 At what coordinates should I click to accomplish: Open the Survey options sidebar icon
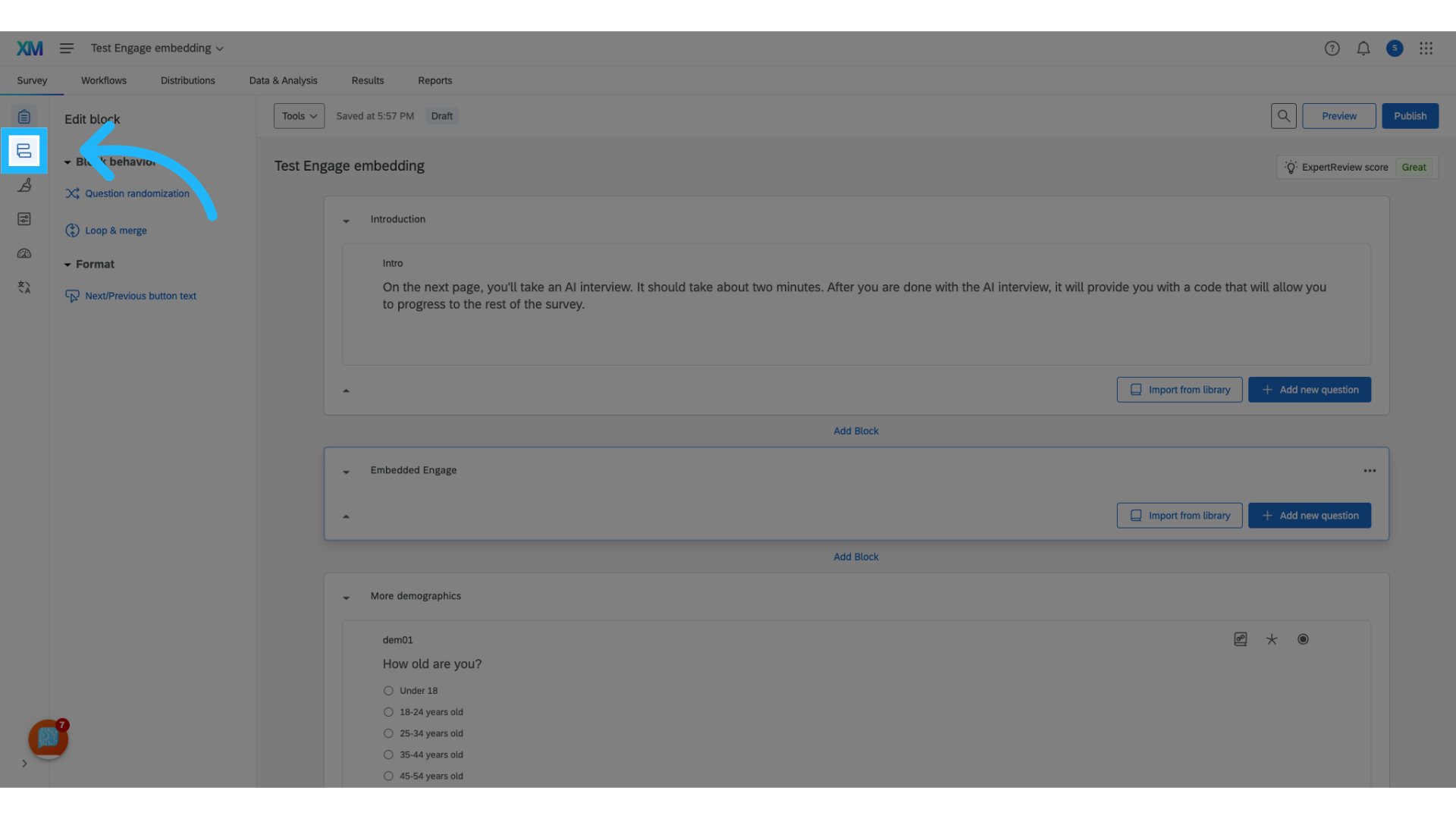24,219
